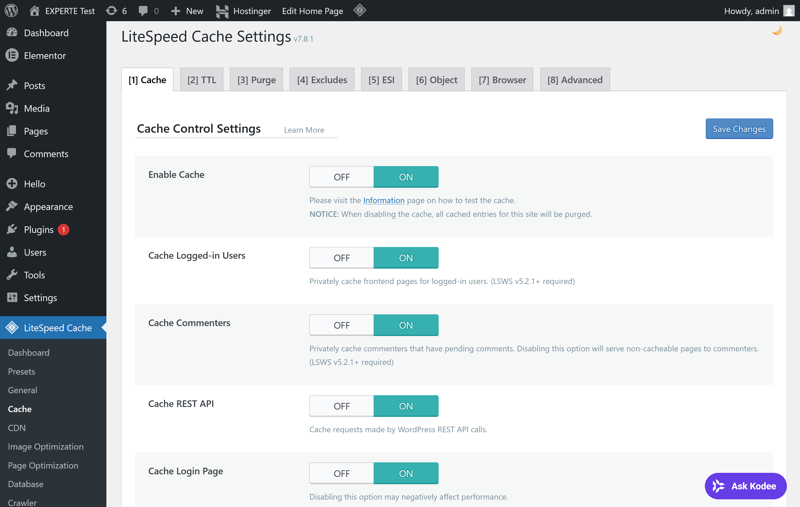Viewport: 800px width, 507px height.
Task: Click the Hello plus-circle icon
Action: [12, 184]
